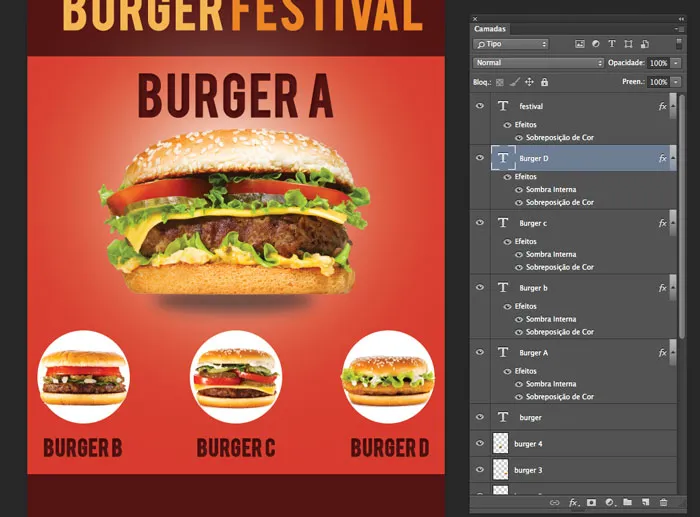Screen dimensions: 700x517
Task: Select burger 4 layer thumbnail
Action: click(500, 444)
